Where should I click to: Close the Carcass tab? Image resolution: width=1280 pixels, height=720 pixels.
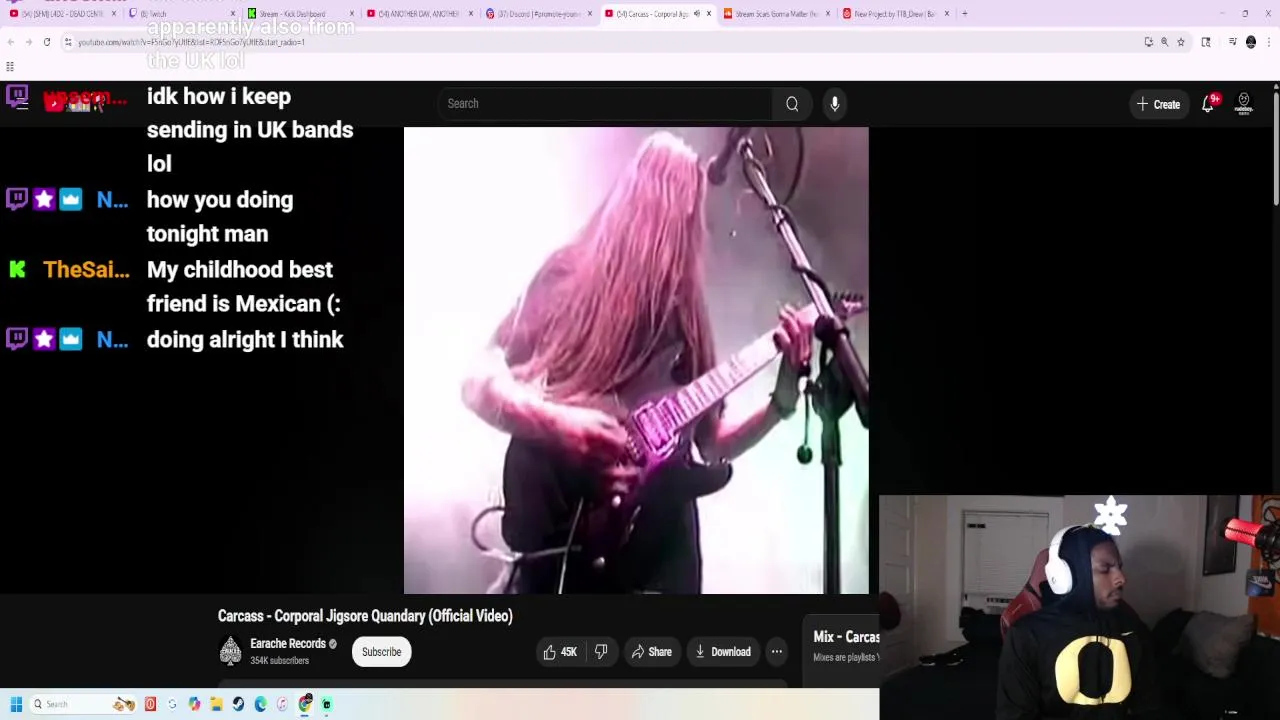[709, 14]
